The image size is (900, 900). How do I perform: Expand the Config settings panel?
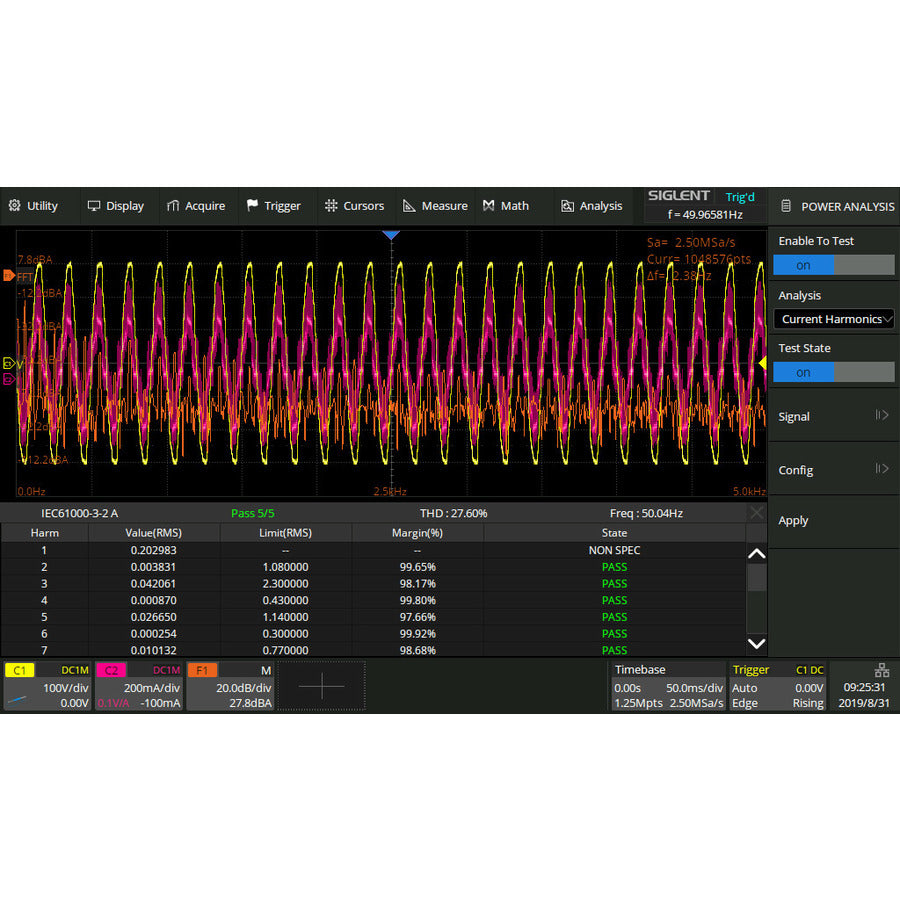point(833,470)
